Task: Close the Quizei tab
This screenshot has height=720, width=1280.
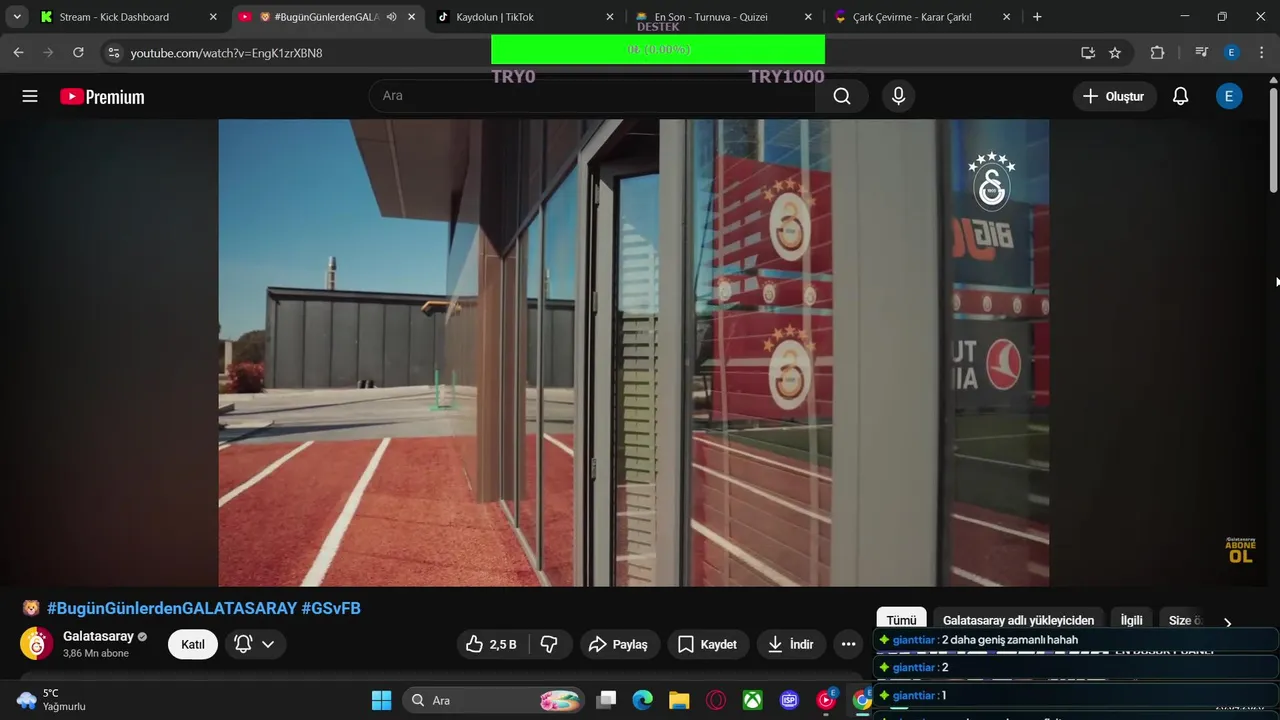Action: 808,17
